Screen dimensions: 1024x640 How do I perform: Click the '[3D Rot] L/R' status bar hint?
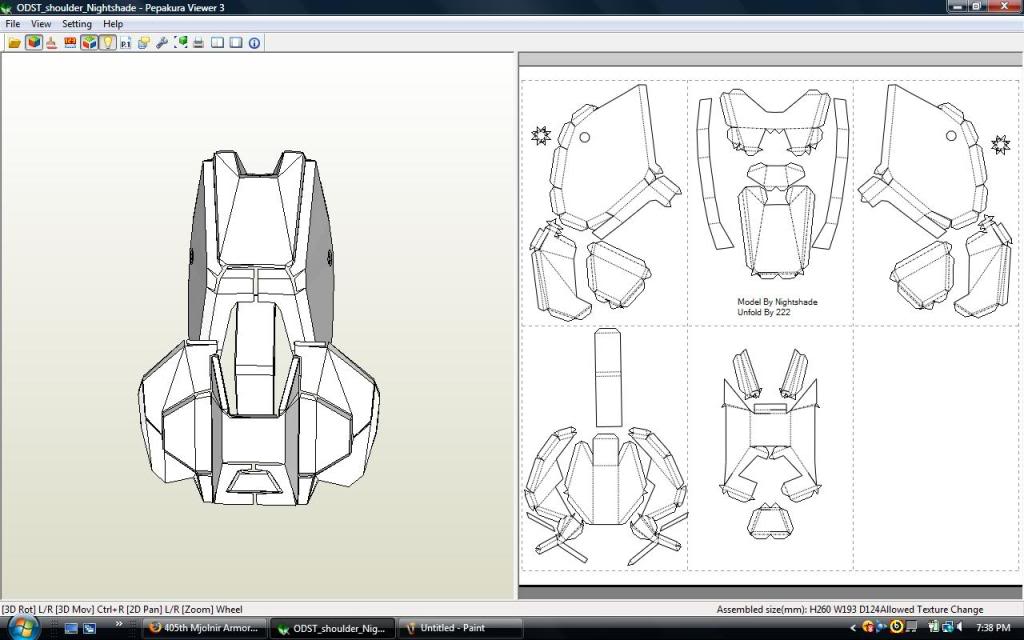27,609
